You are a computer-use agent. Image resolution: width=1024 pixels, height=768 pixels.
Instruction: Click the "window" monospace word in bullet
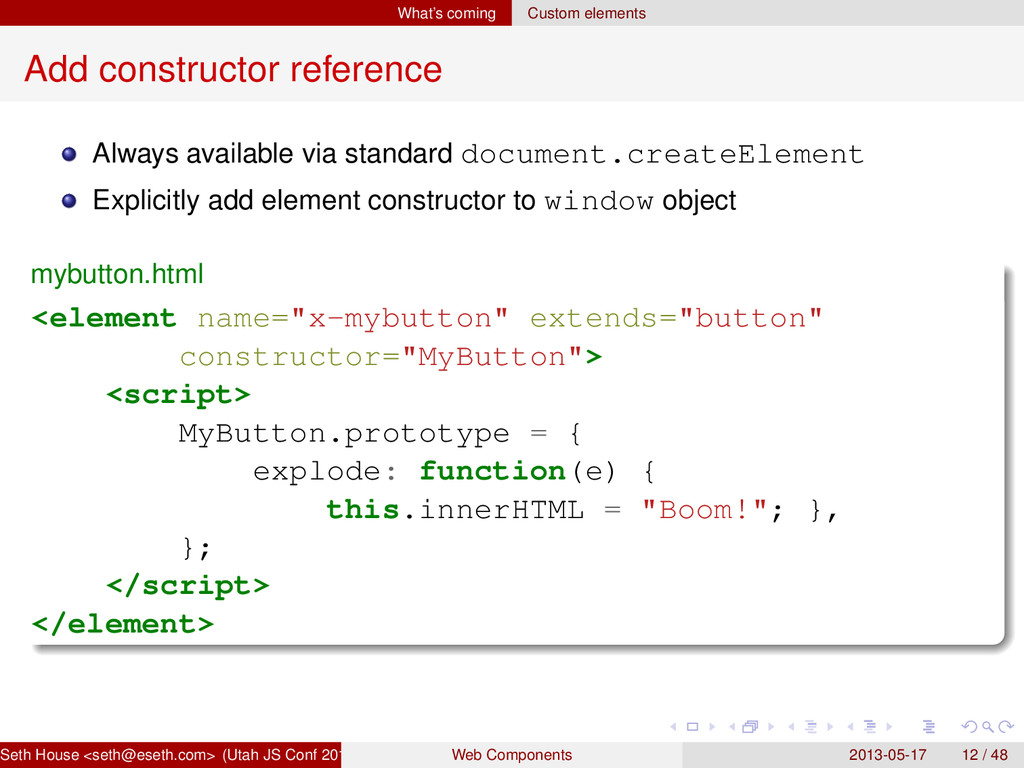599,201
